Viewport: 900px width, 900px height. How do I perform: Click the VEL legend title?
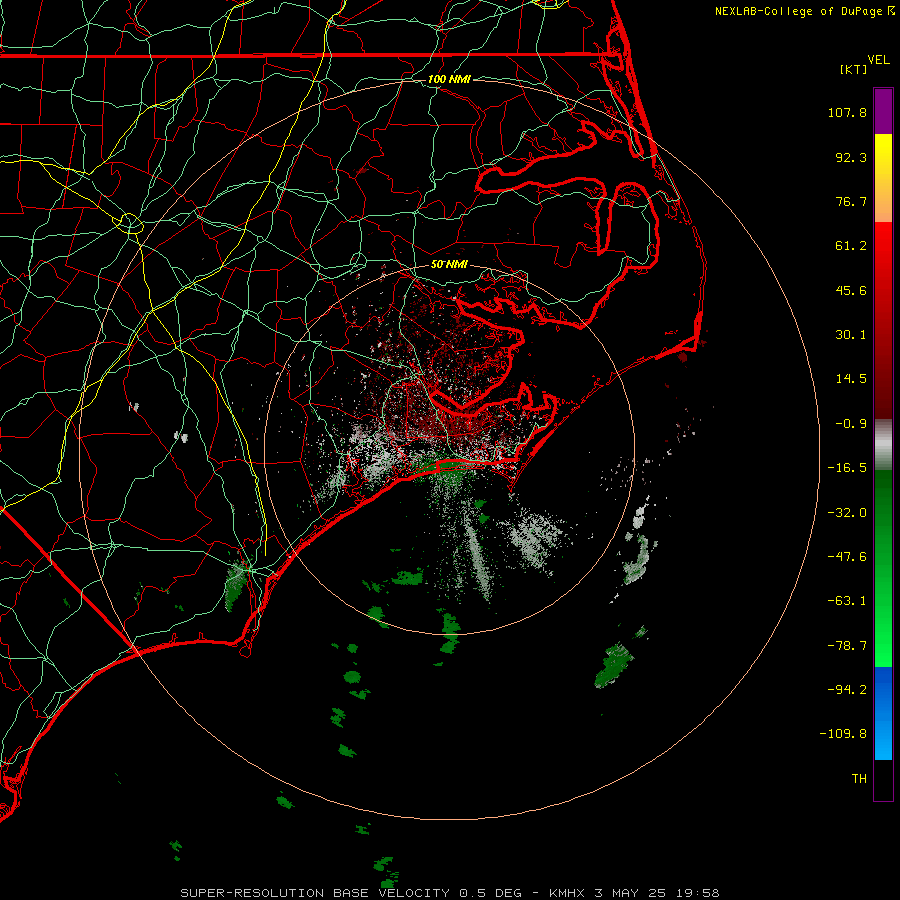878,60
